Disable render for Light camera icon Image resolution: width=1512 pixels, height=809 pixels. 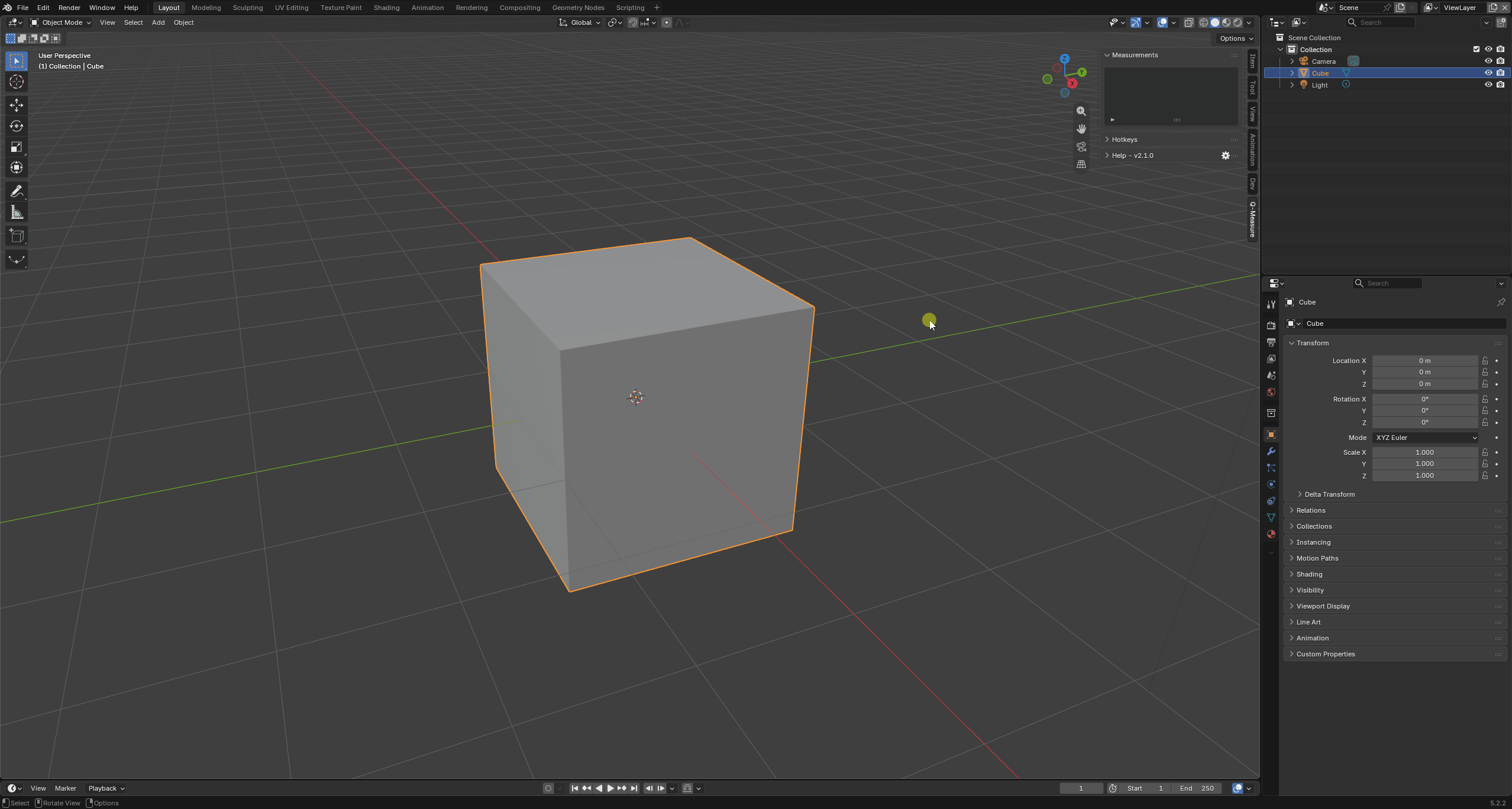[1500, 85]
